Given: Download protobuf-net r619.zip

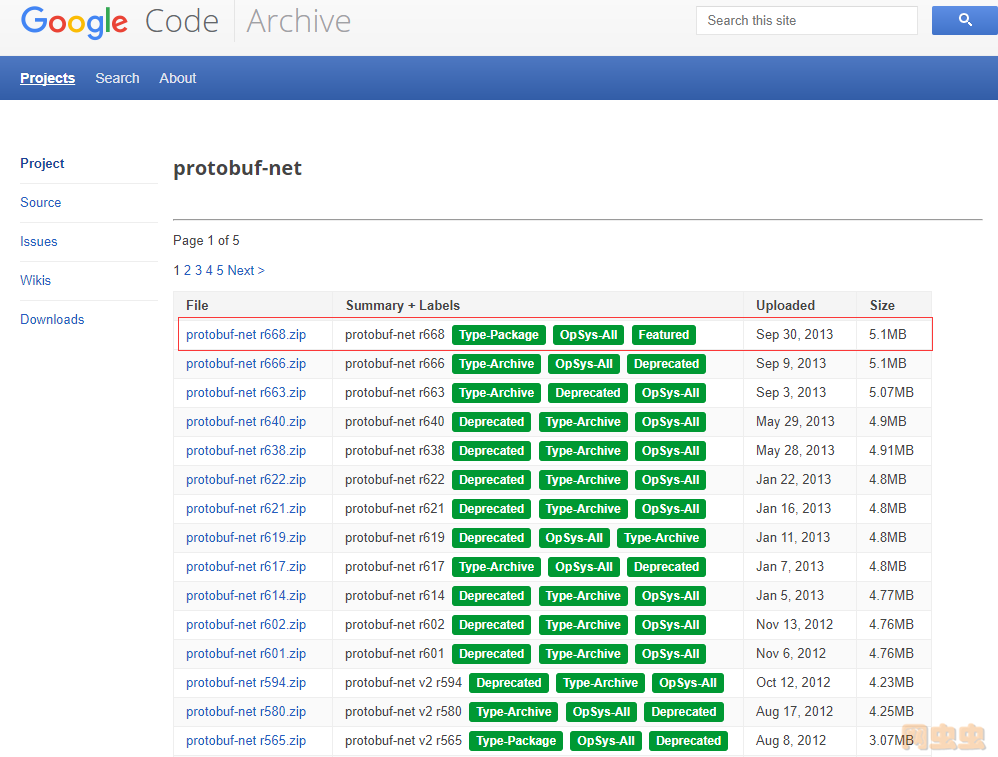Looking at the screenshot, I should [246, 538].
